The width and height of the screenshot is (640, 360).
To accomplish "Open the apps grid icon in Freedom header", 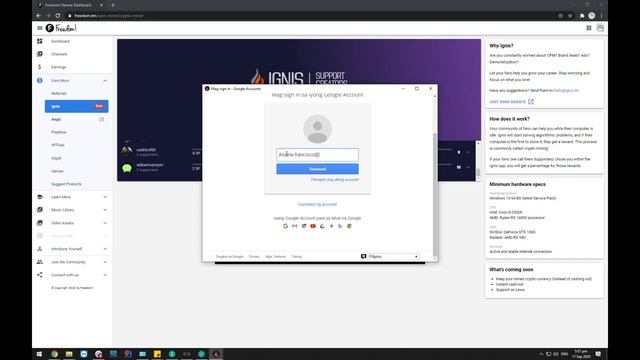I will (x=589, y=28).
